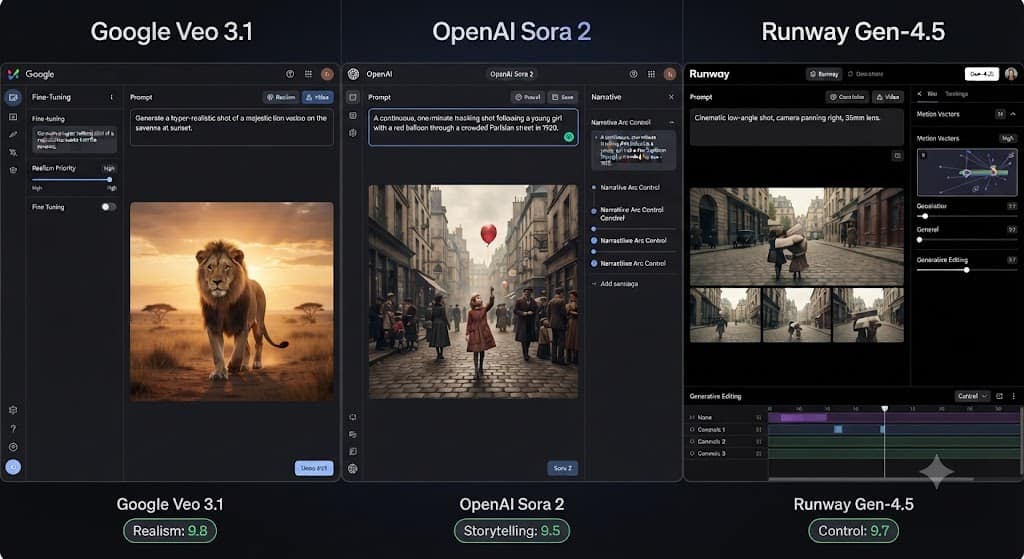Toggle the None track radio in timeline
1024x559 pixels.
pyautogui.click(x=692, y=417)
